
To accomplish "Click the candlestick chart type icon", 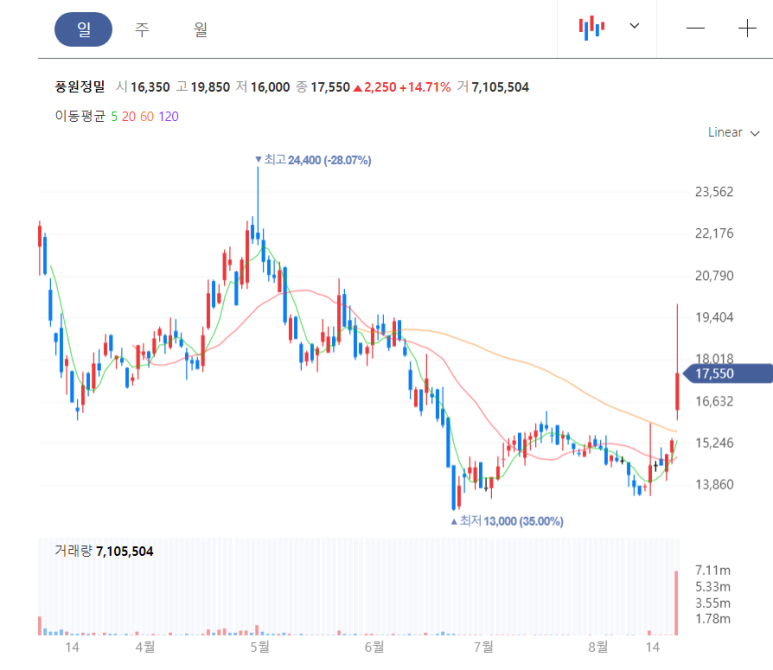I will [x=592, y=28].
